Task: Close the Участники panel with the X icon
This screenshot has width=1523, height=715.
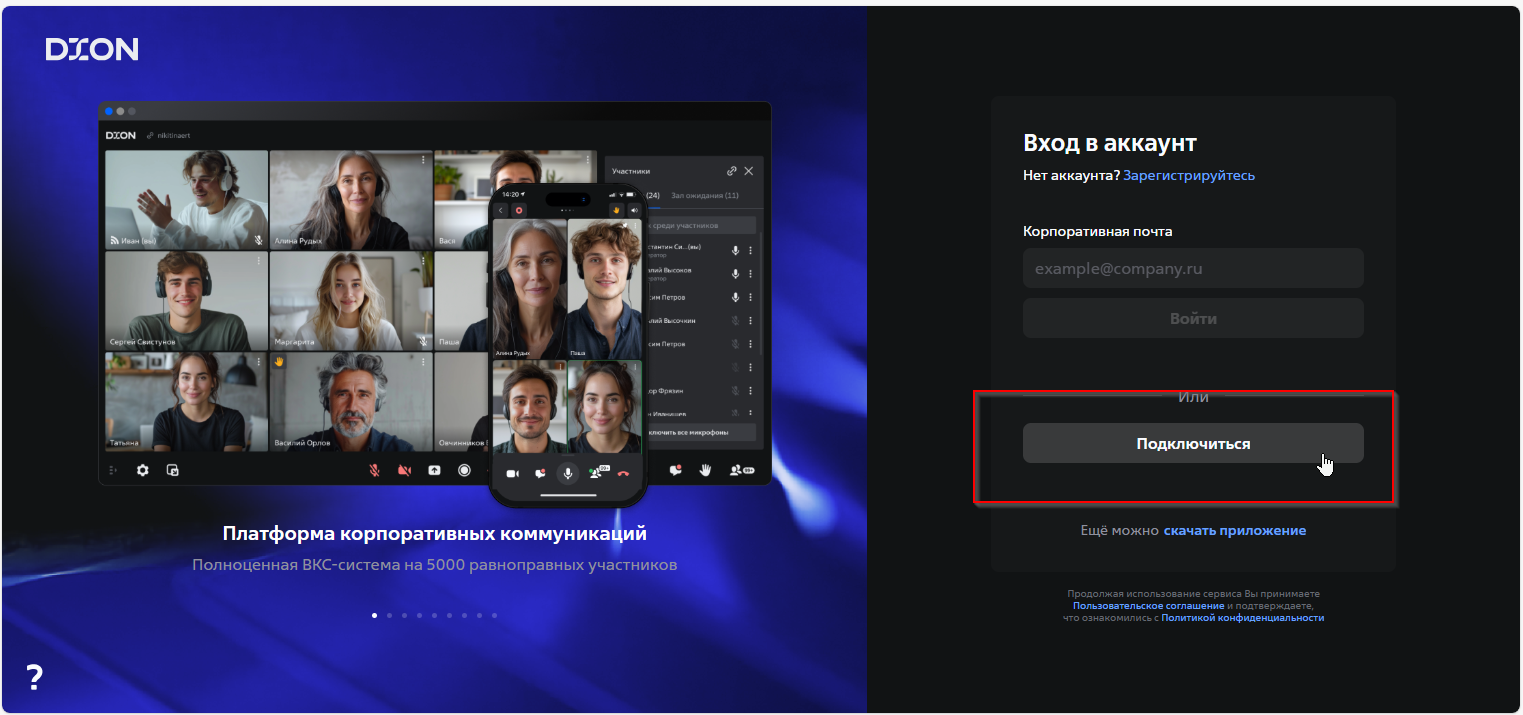Action: tap(749, 171)
